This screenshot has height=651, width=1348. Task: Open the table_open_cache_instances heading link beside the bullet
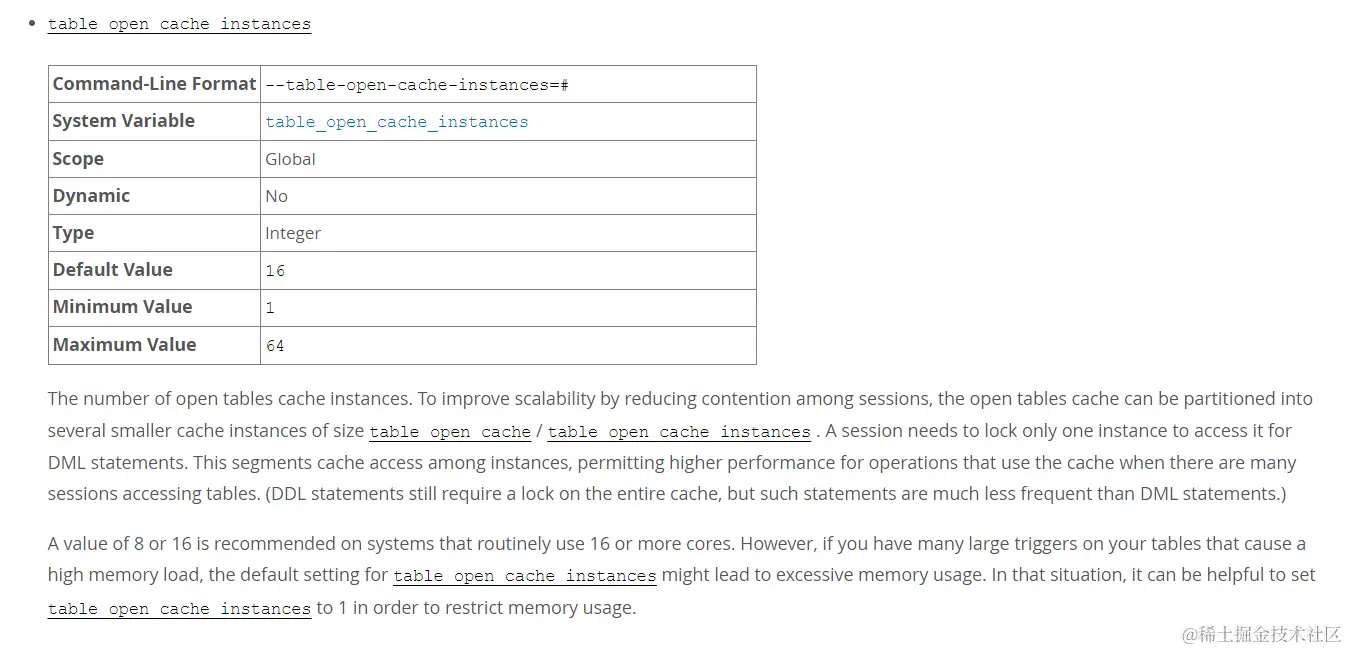pos(179,23)
